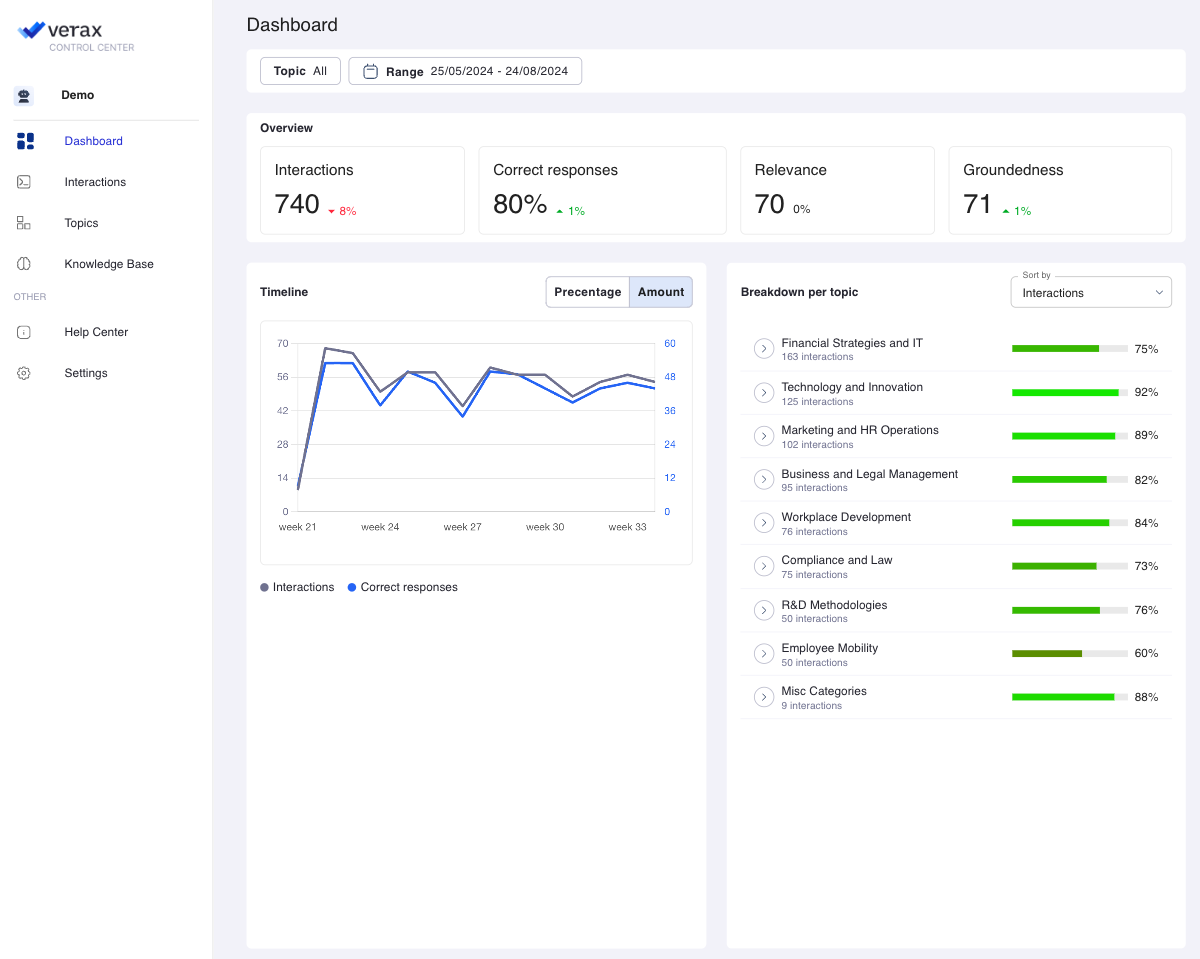1200x959 pixels.
Task: Expand Financial Strategies and IT topic
Action: 764,349
